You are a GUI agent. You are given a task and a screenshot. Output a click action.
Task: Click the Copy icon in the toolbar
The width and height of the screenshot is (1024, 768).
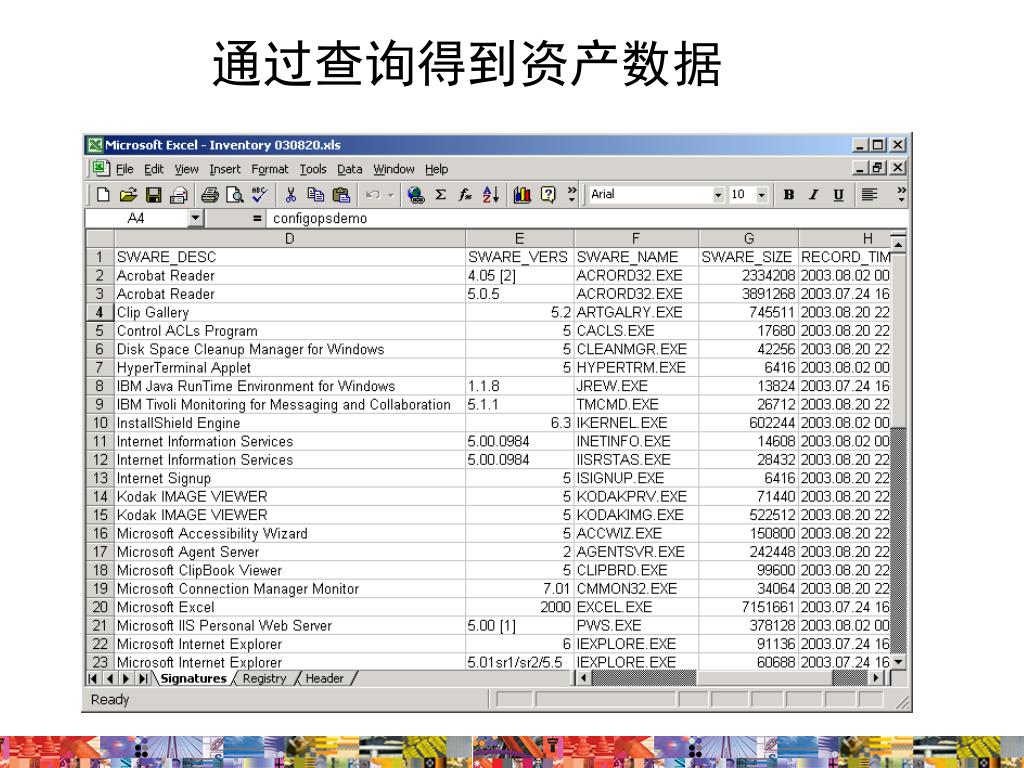[315, 195]
